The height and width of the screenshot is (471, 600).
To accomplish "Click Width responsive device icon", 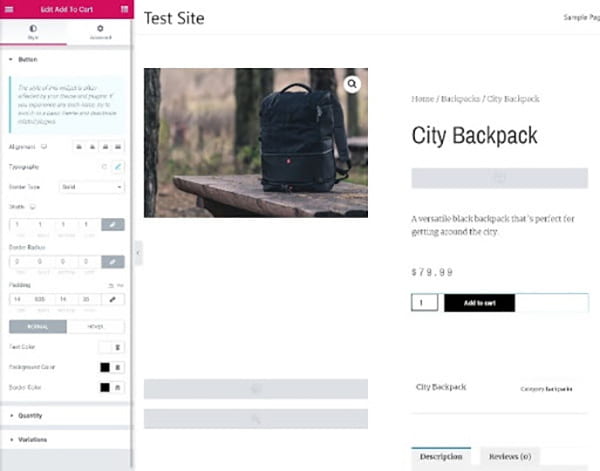I will (x=33, y=207).
